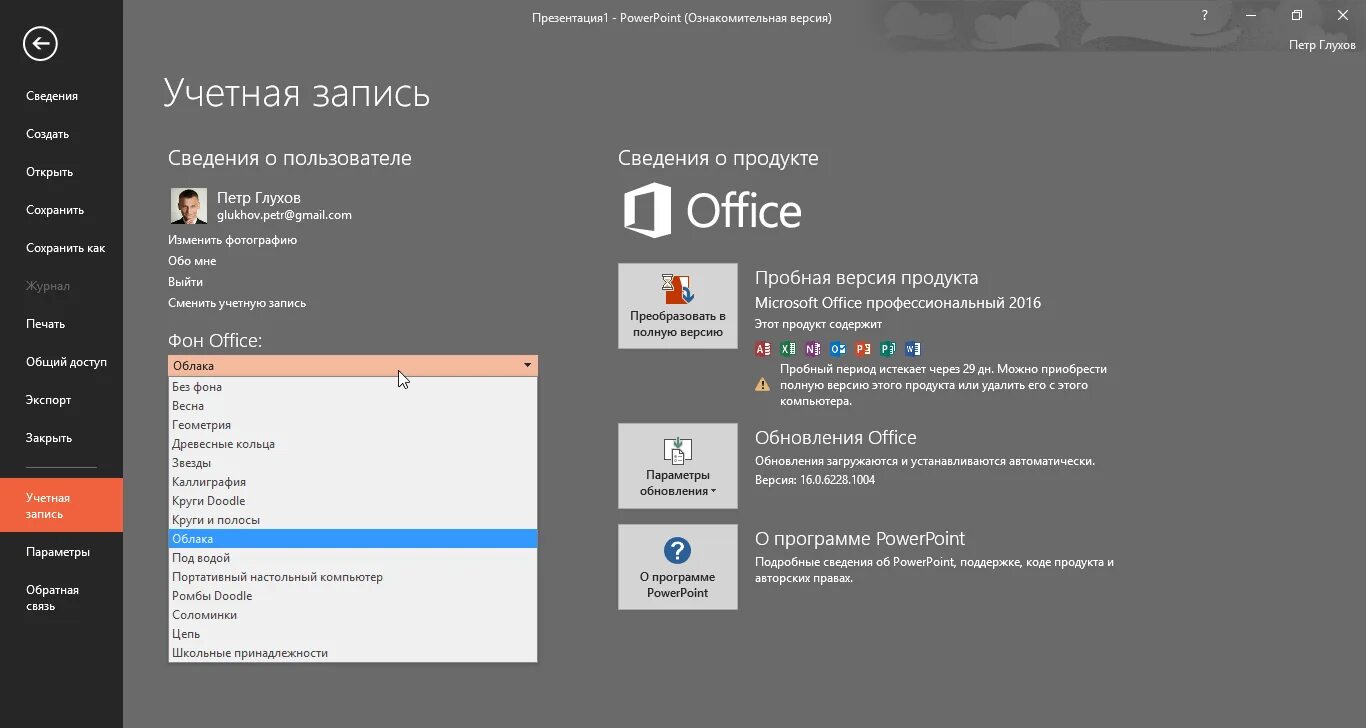Click the trial warning triangle icon
The height and width of the screenshot is (728, 1366).
click(x=763, y=383)
